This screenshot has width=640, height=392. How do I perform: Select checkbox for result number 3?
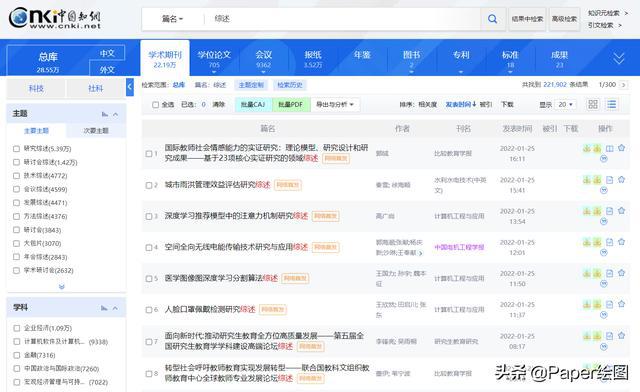click(149, 216)
